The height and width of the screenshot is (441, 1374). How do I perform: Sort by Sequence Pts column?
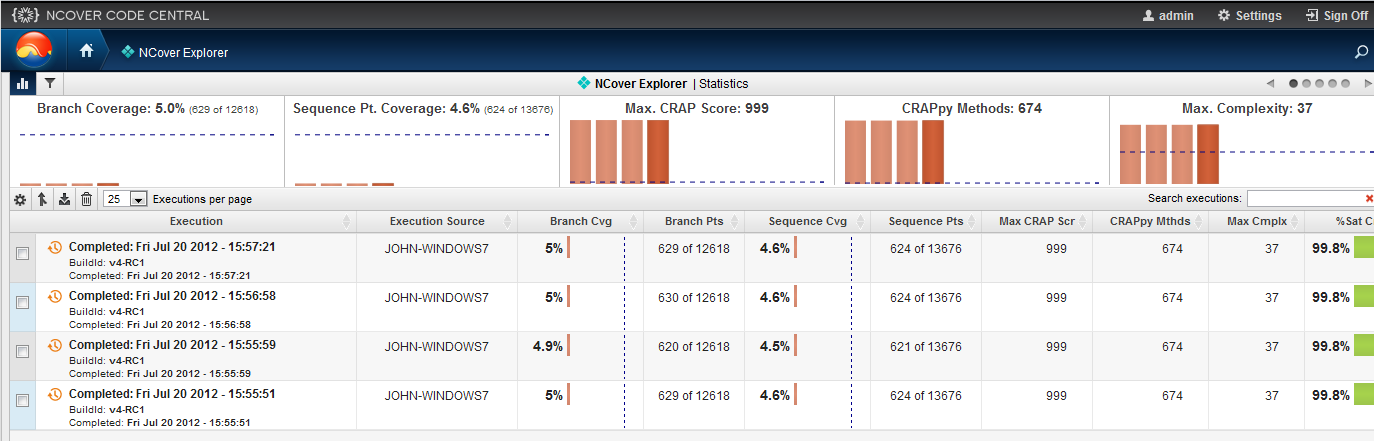[926, 221]
